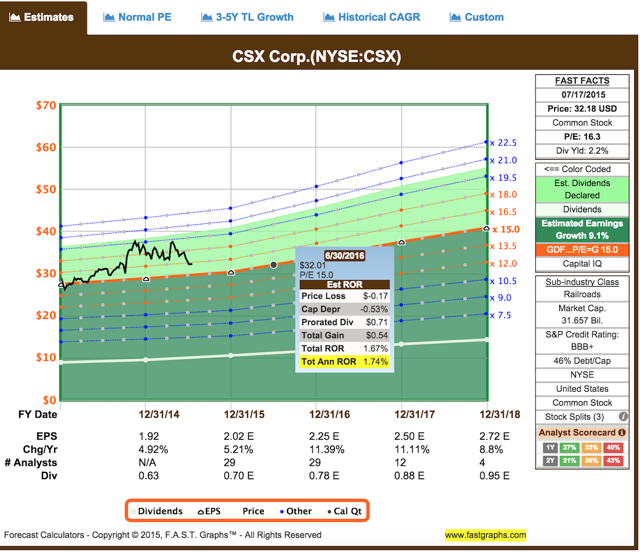Click the chart icon beside Custom
The height and width of the screenshot is (552, 640).
point(455,17)
